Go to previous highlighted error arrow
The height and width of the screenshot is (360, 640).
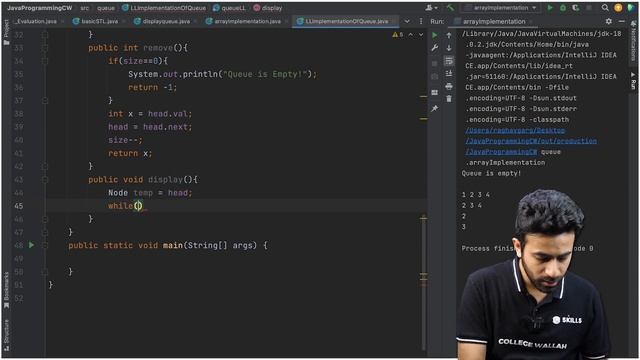[x=411, y=35]
